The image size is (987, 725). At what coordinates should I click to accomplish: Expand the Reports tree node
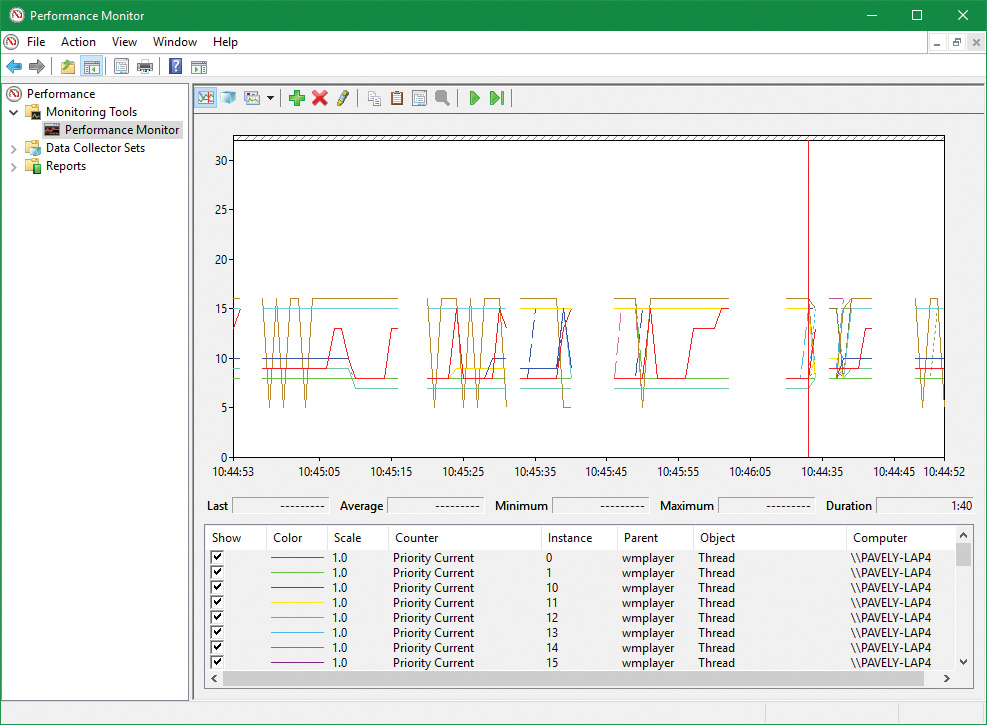14,166
